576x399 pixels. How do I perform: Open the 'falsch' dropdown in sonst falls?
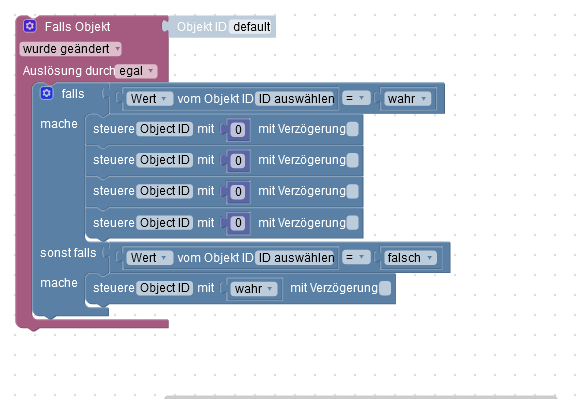tap(410, 258)
